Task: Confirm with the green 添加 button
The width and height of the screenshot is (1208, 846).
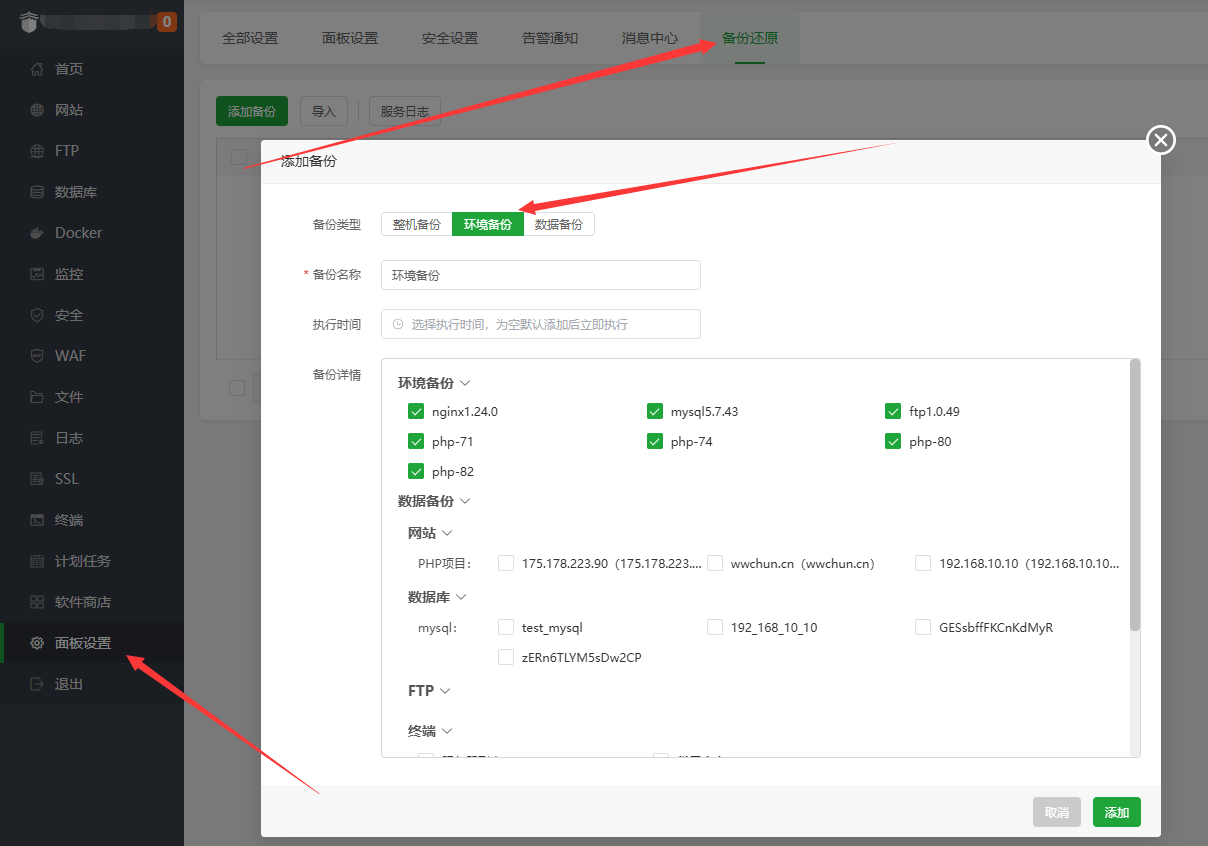Action: tap(1117, 812)
